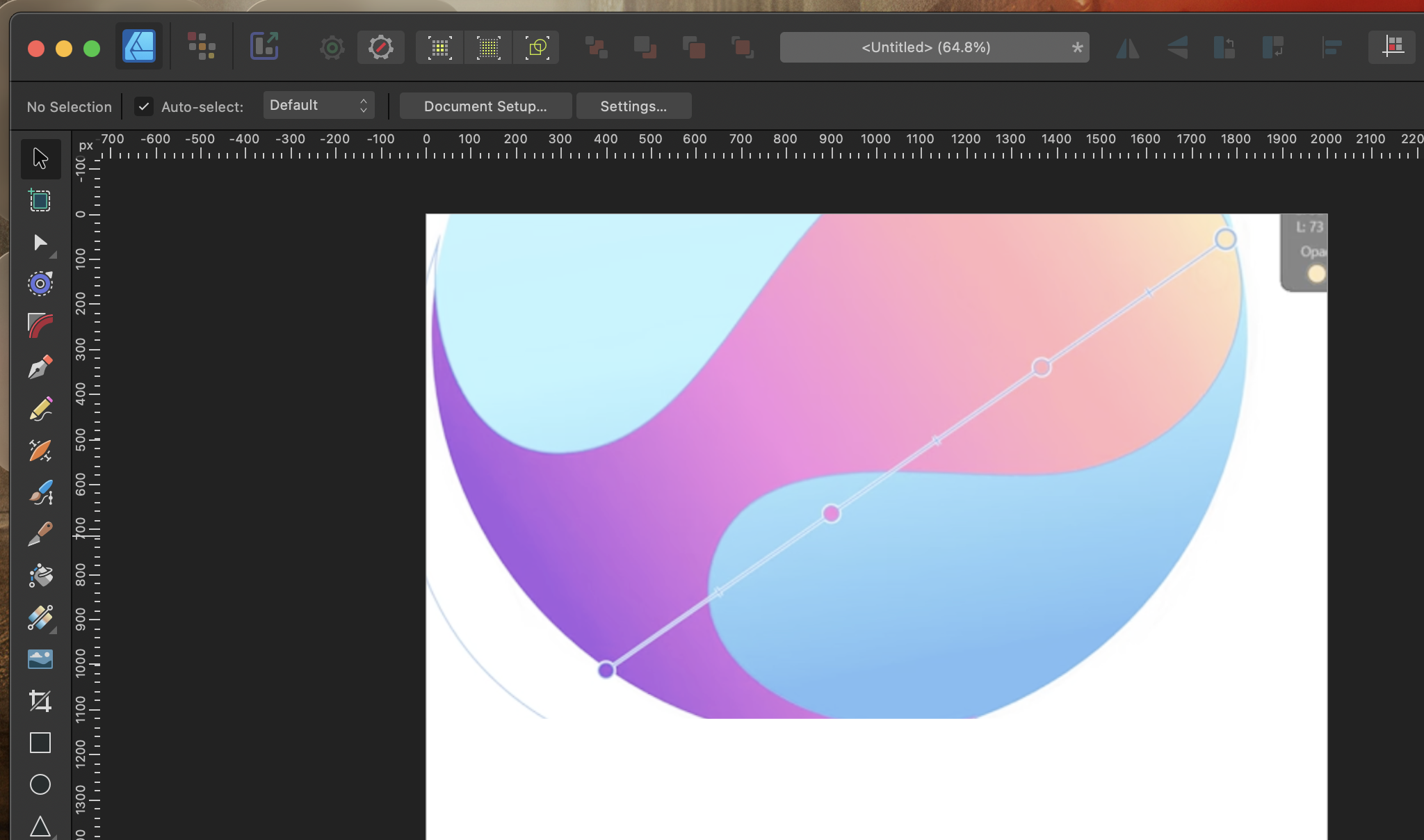The height and width of the screenshot is (840, 1424).
Task: Toggle the Snapping button at toolbar right
Action: tap(1392, 47)
